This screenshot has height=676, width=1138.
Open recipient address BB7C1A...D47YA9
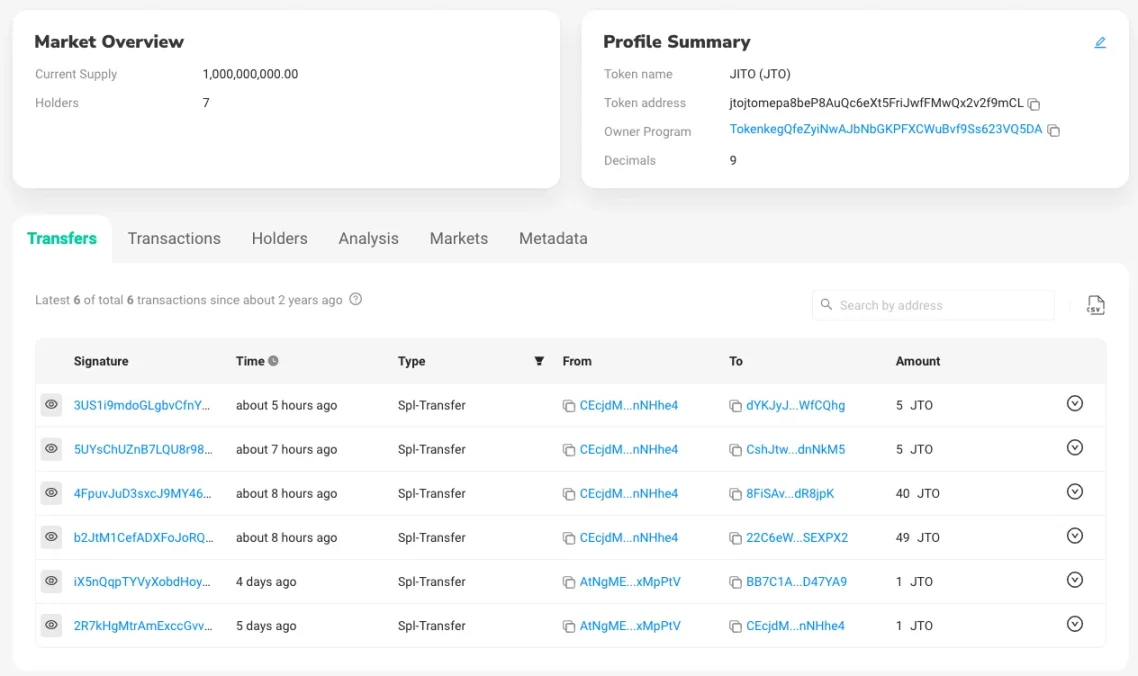pos(796,582)
